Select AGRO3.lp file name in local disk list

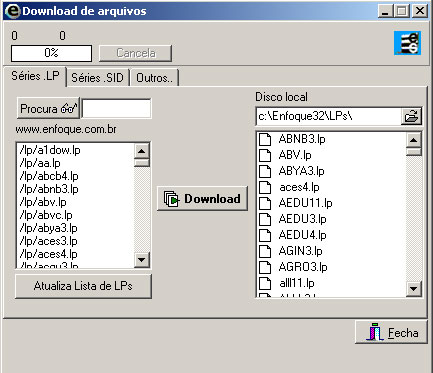tap(303, 267)
